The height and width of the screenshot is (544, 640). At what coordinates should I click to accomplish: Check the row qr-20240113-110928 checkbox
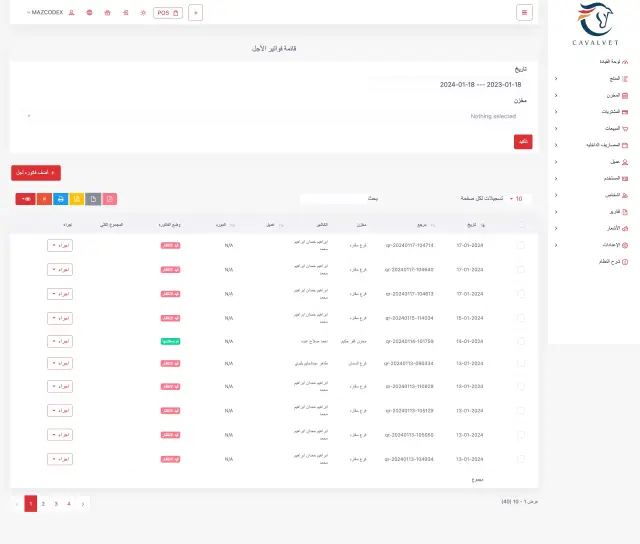coord(521,386)
